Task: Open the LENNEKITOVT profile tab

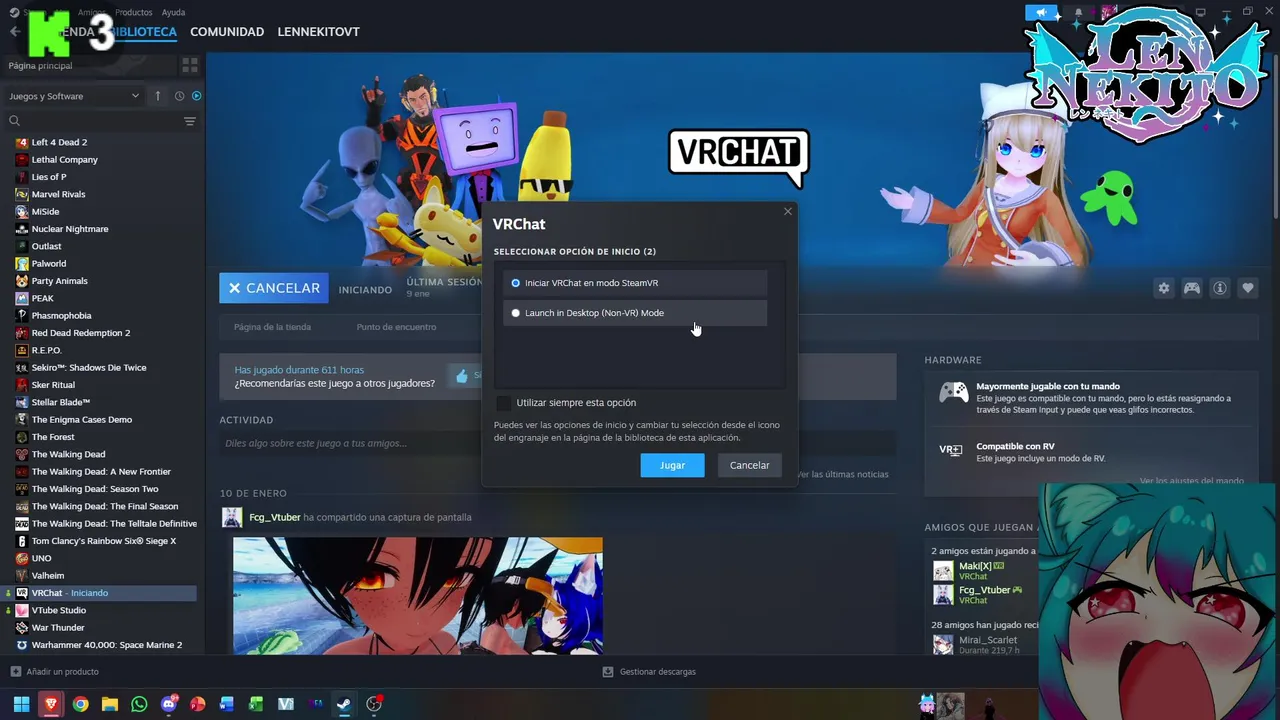Action: 318,32
